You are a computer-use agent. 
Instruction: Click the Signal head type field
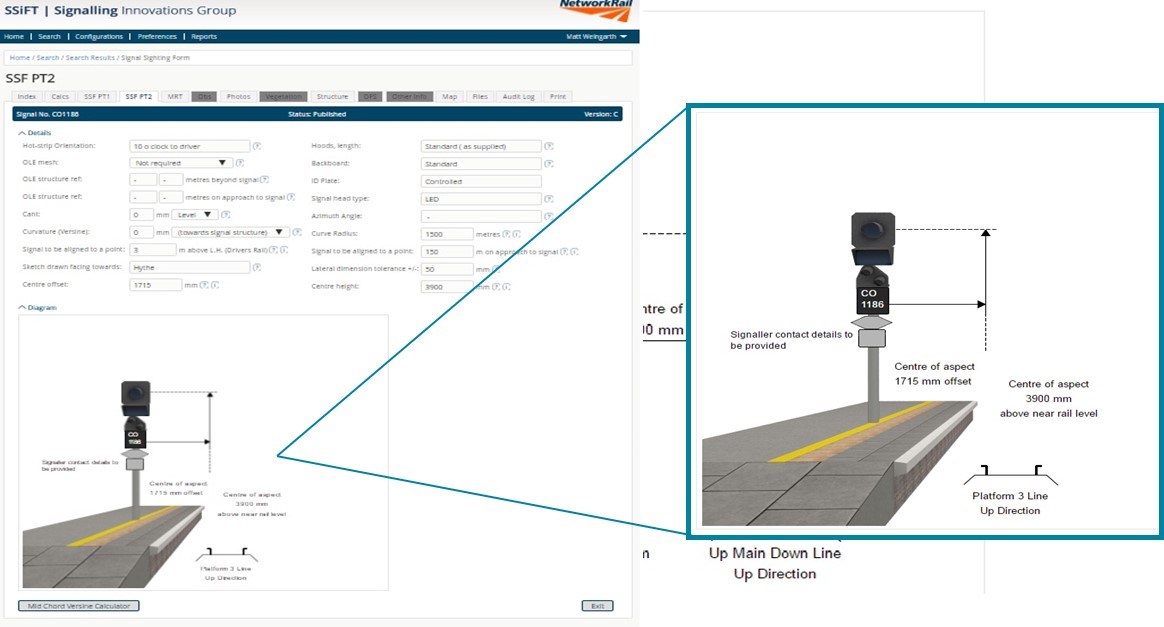click(x=481, y=199)
